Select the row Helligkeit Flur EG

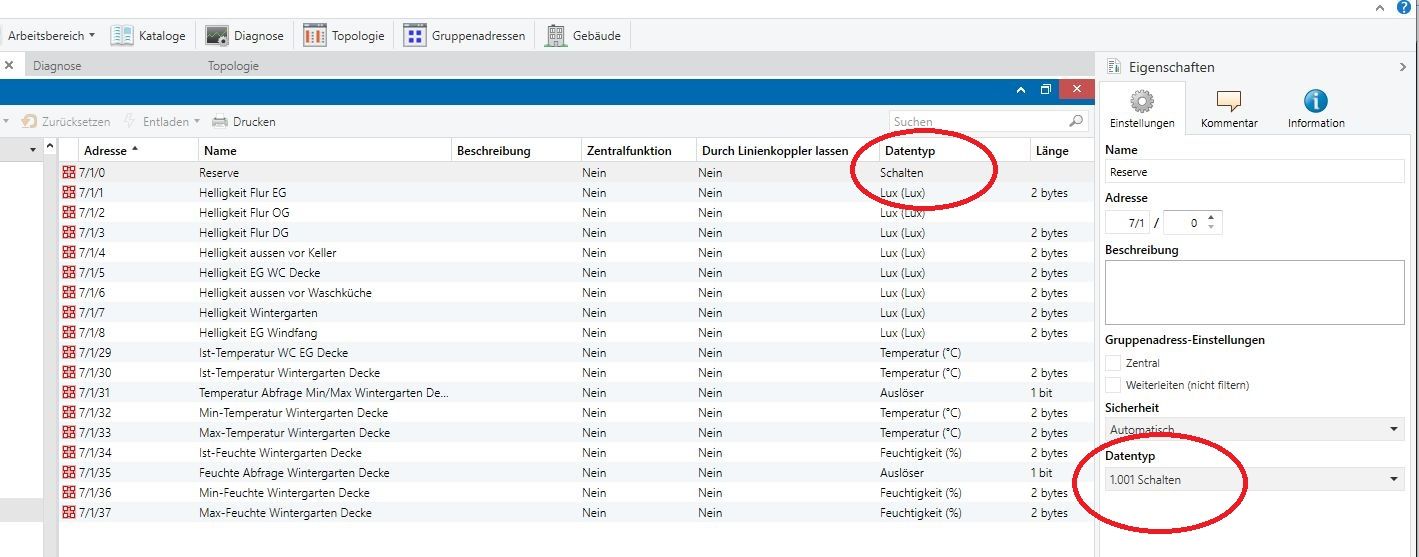(x=577, y=192)
